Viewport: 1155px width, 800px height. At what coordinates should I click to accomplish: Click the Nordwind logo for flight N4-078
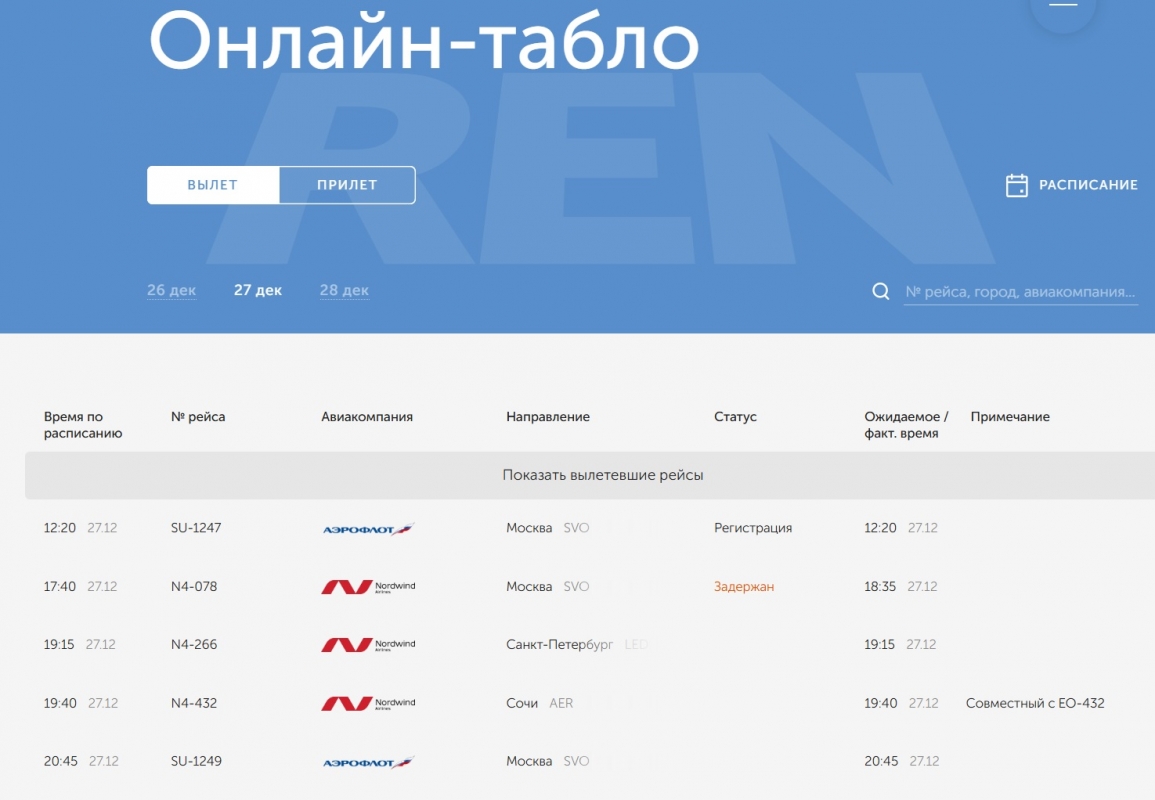tap(367, 587)
